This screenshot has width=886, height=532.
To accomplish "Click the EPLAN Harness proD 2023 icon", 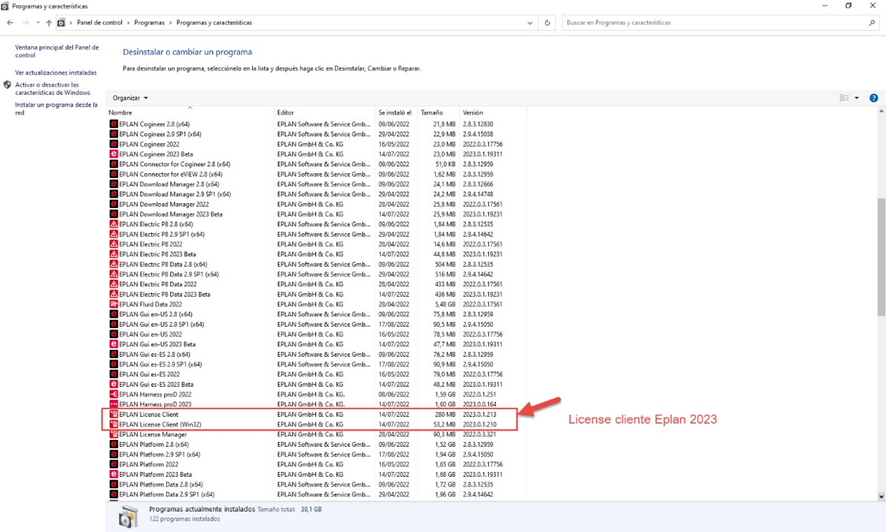I will (x=113, y=403).
